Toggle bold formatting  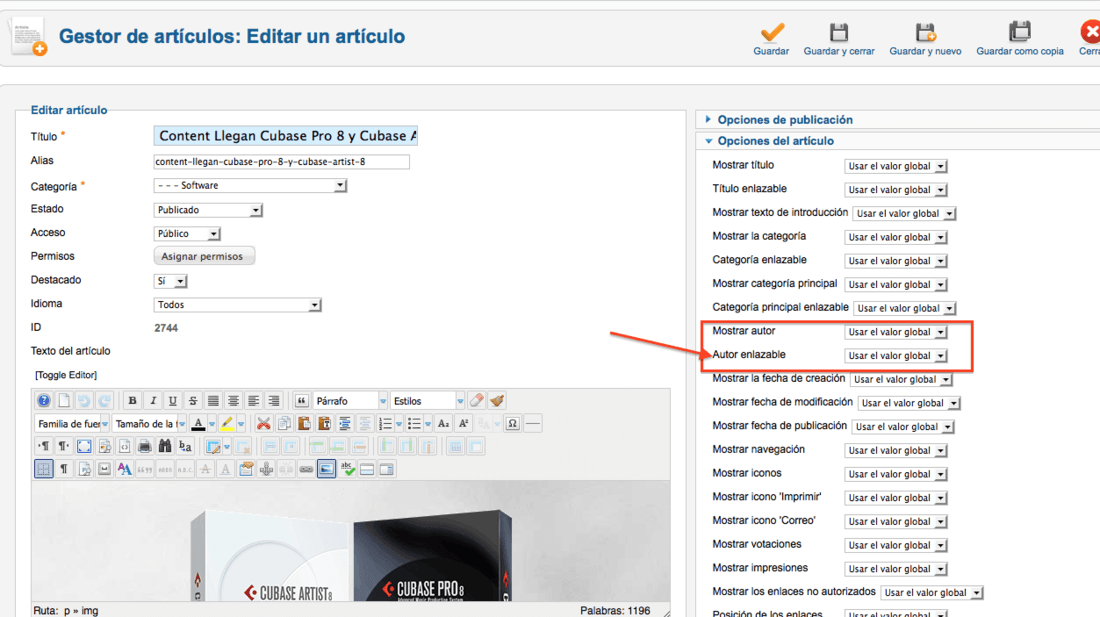(132, 400)
